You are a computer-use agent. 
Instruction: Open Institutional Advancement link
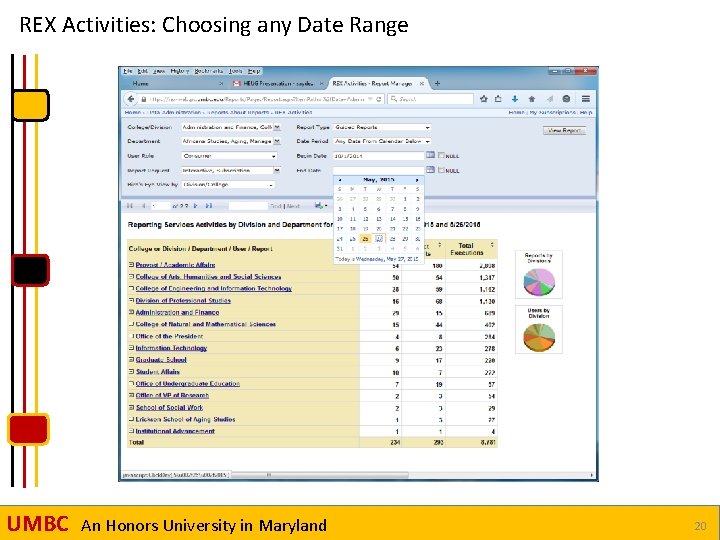(175, 431)
